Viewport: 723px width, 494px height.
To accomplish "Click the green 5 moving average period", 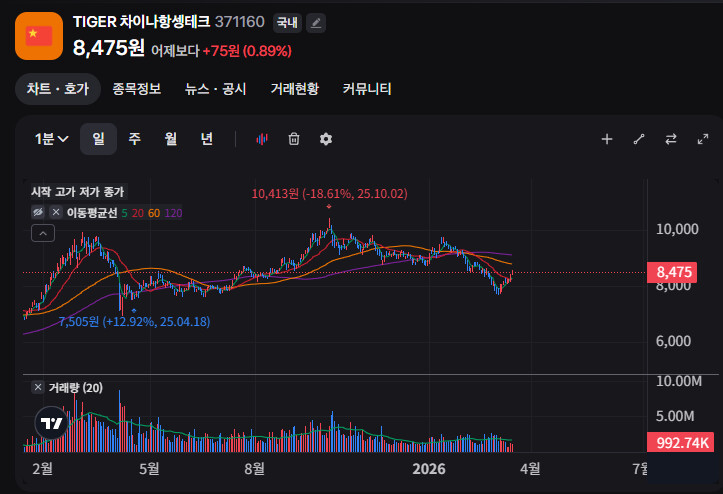I will 124,213.
